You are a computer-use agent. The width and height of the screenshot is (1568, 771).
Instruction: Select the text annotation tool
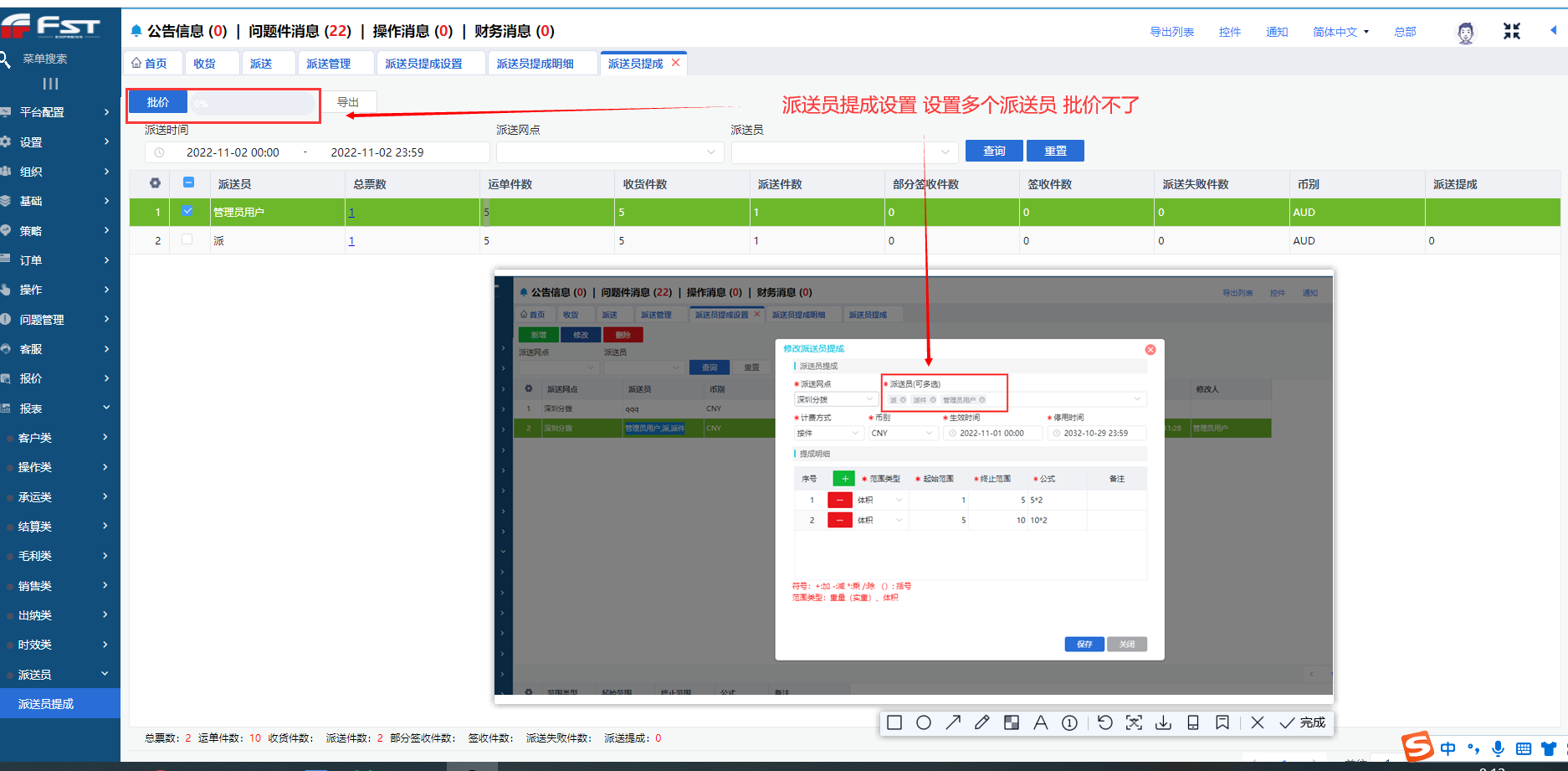click(x=1041, y=722)
